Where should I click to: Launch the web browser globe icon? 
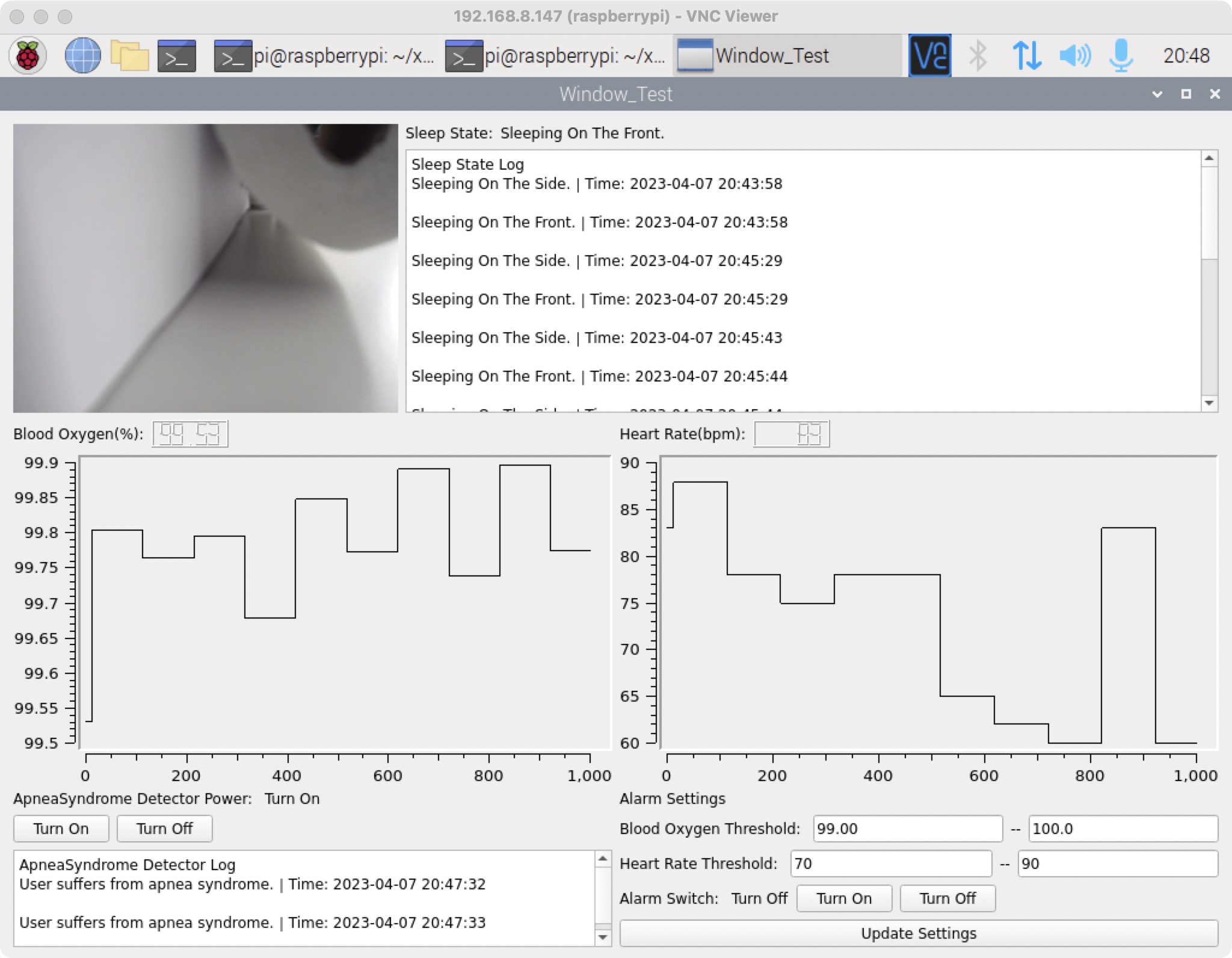pos(82,56)
